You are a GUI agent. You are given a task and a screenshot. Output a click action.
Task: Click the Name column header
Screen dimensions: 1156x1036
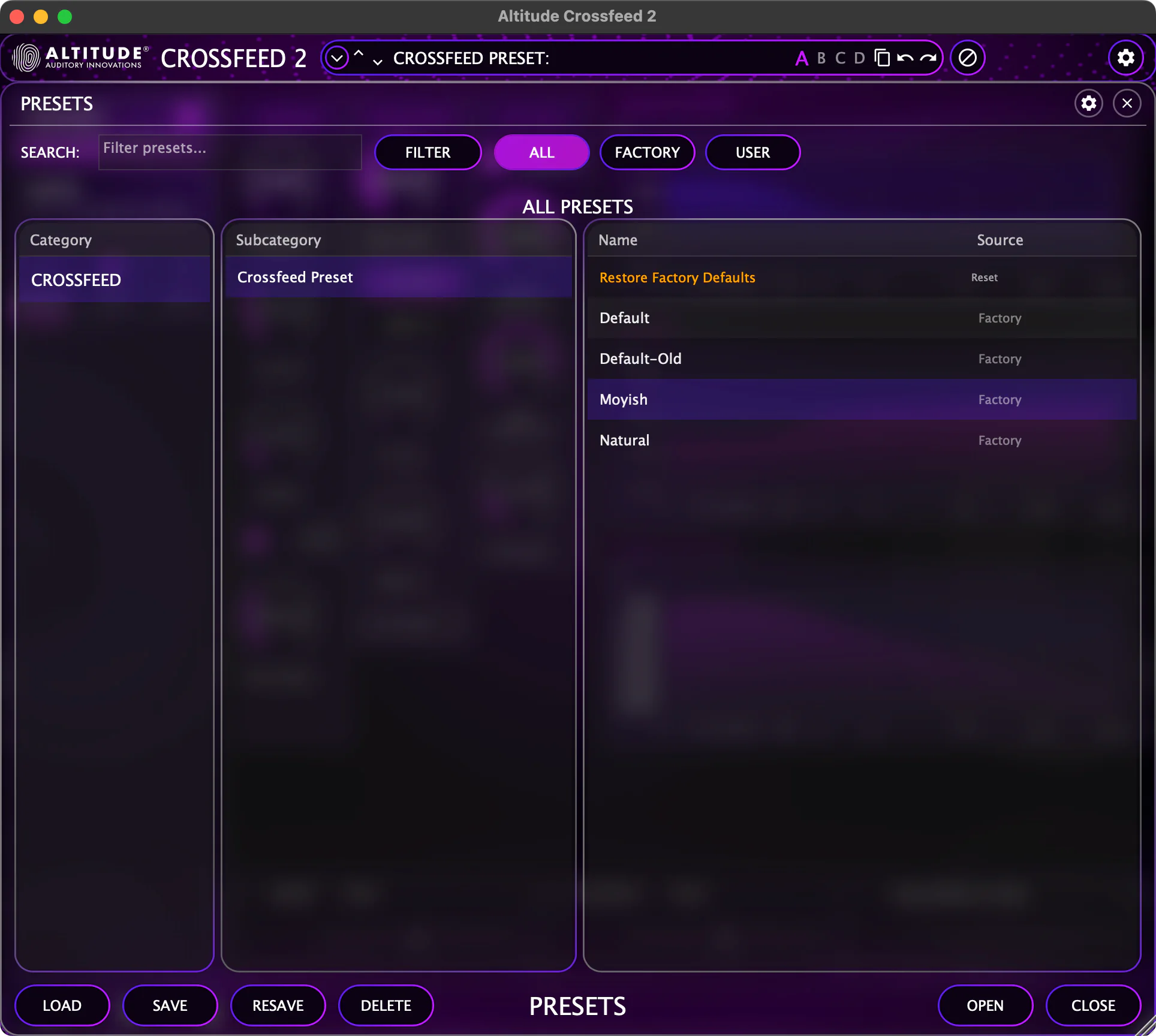click(618, 240)
